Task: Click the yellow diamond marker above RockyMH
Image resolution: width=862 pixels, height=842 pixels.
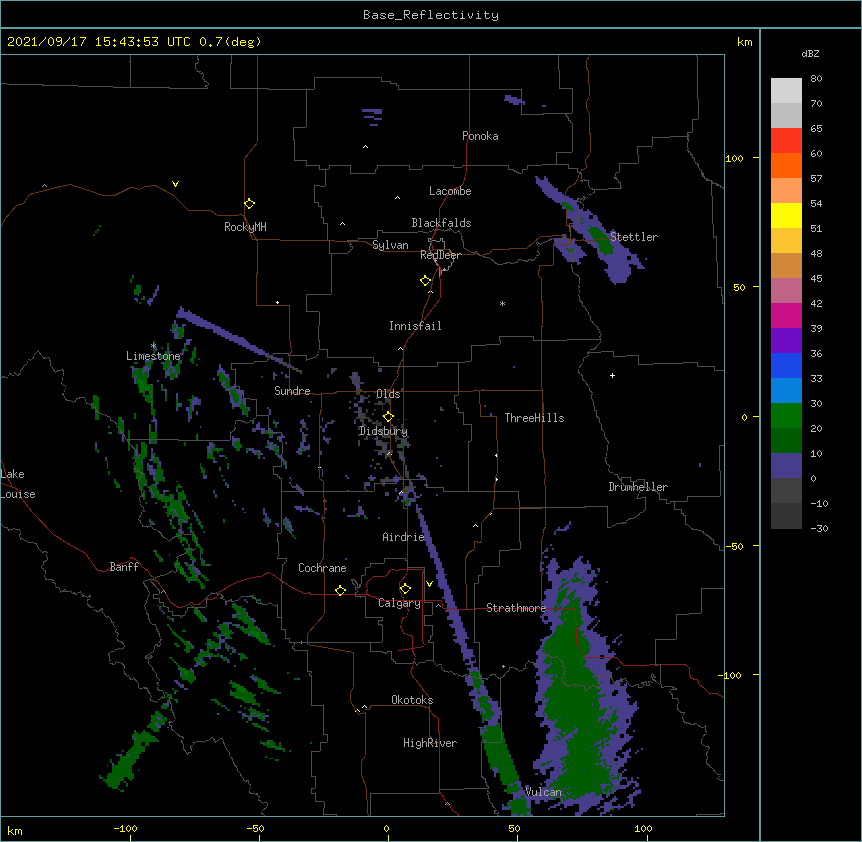Action: [249, 204]
